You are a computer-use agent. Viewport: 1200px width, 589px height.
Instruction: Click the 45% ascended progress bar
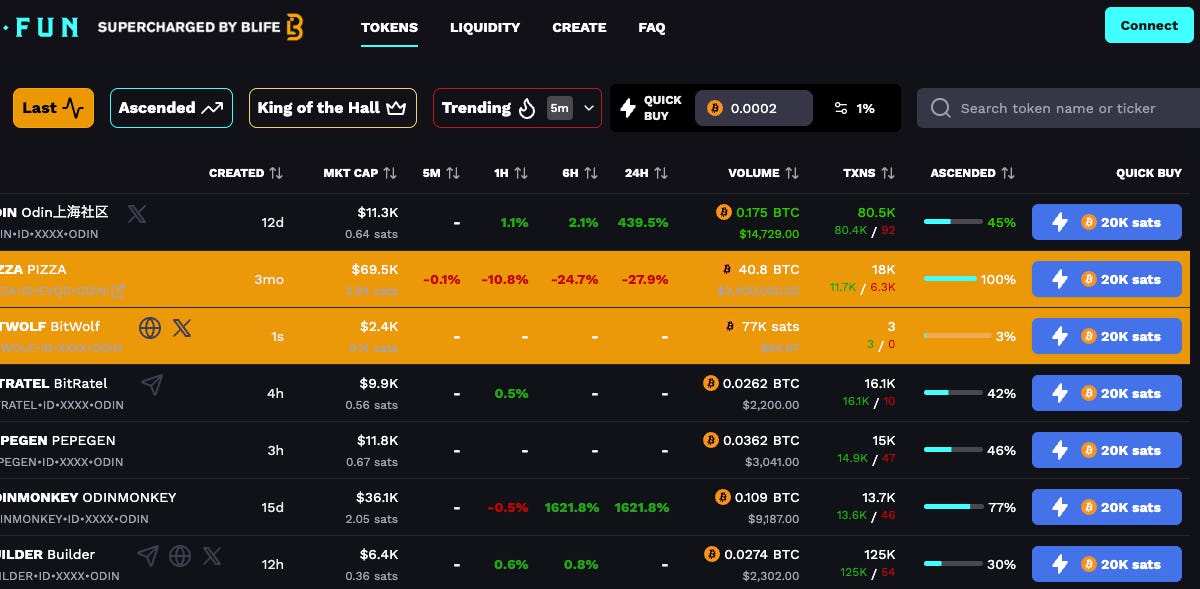tap(953, 222)
